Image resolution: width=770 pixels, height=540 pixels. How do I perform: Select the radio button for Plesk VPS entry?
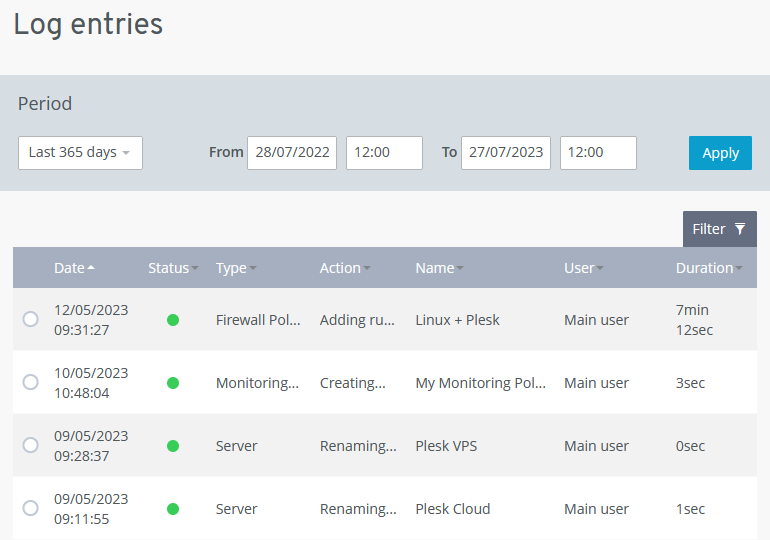(30, 445)
